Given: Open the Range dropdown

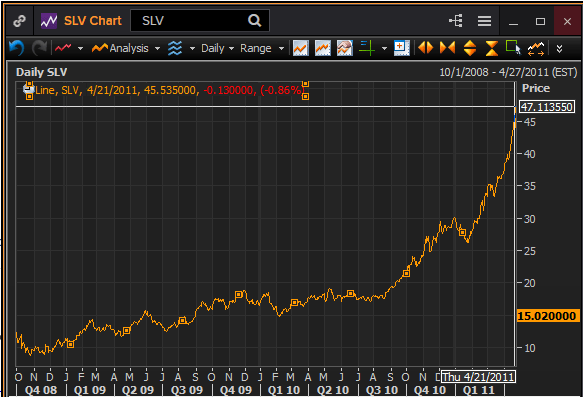Looking at the screenshot, I should click(x=262, y=48).
